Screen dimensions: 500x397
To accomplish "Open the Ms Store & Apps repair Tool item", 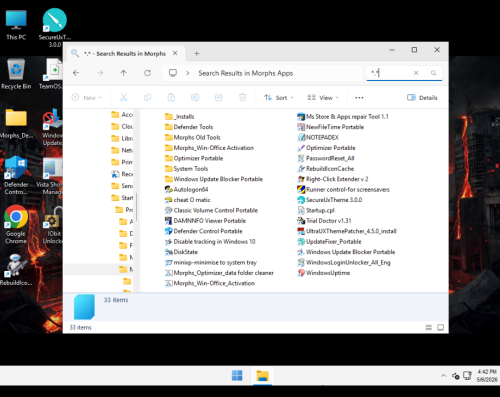I will pos(343,117).
